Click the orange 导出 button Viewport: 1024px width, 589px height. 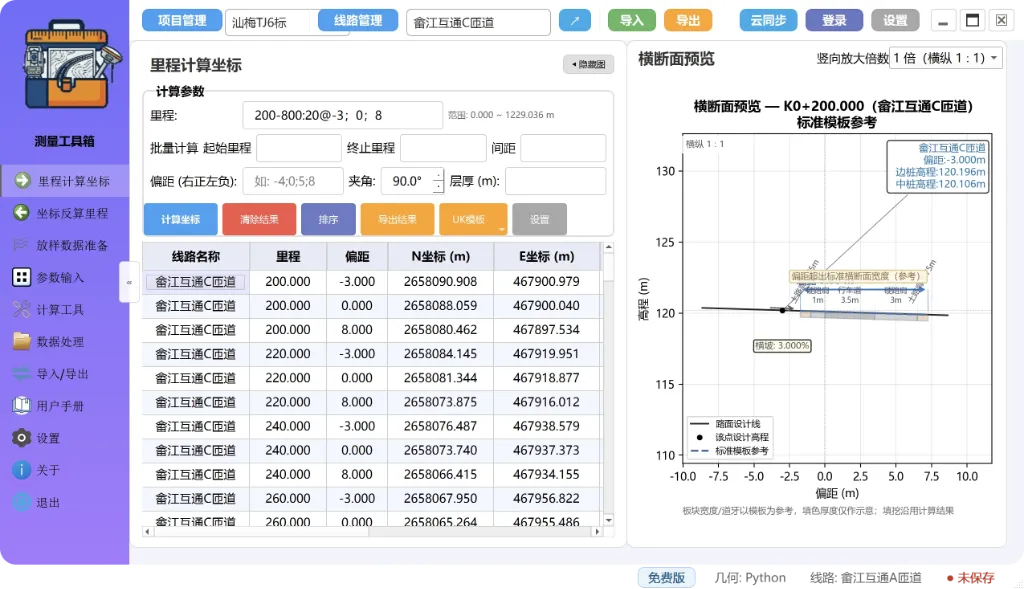coord(688,20)
